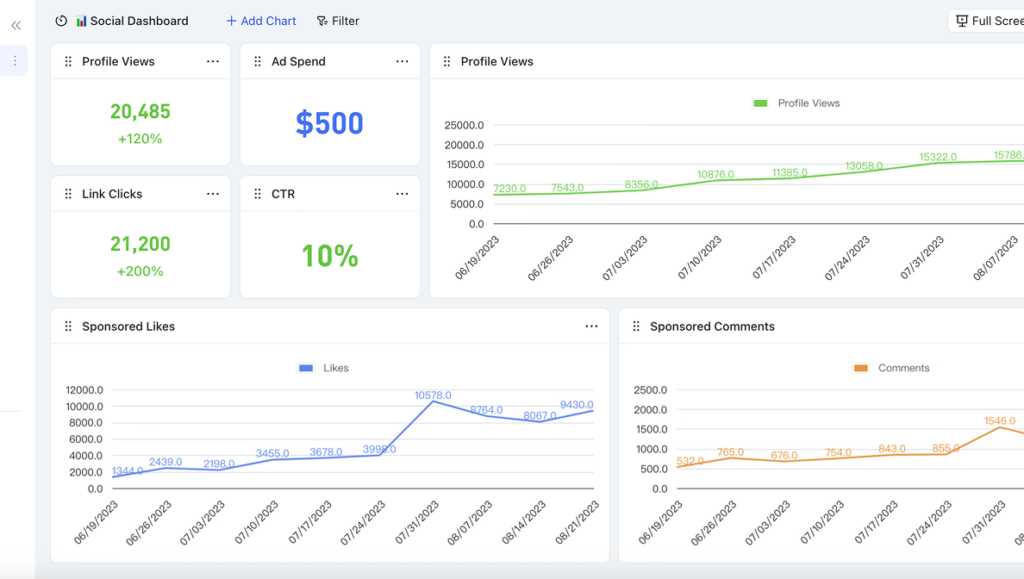Click the three-dot sidebar menu icon
Screen dimensions: 1024x579
click(14, 61)
